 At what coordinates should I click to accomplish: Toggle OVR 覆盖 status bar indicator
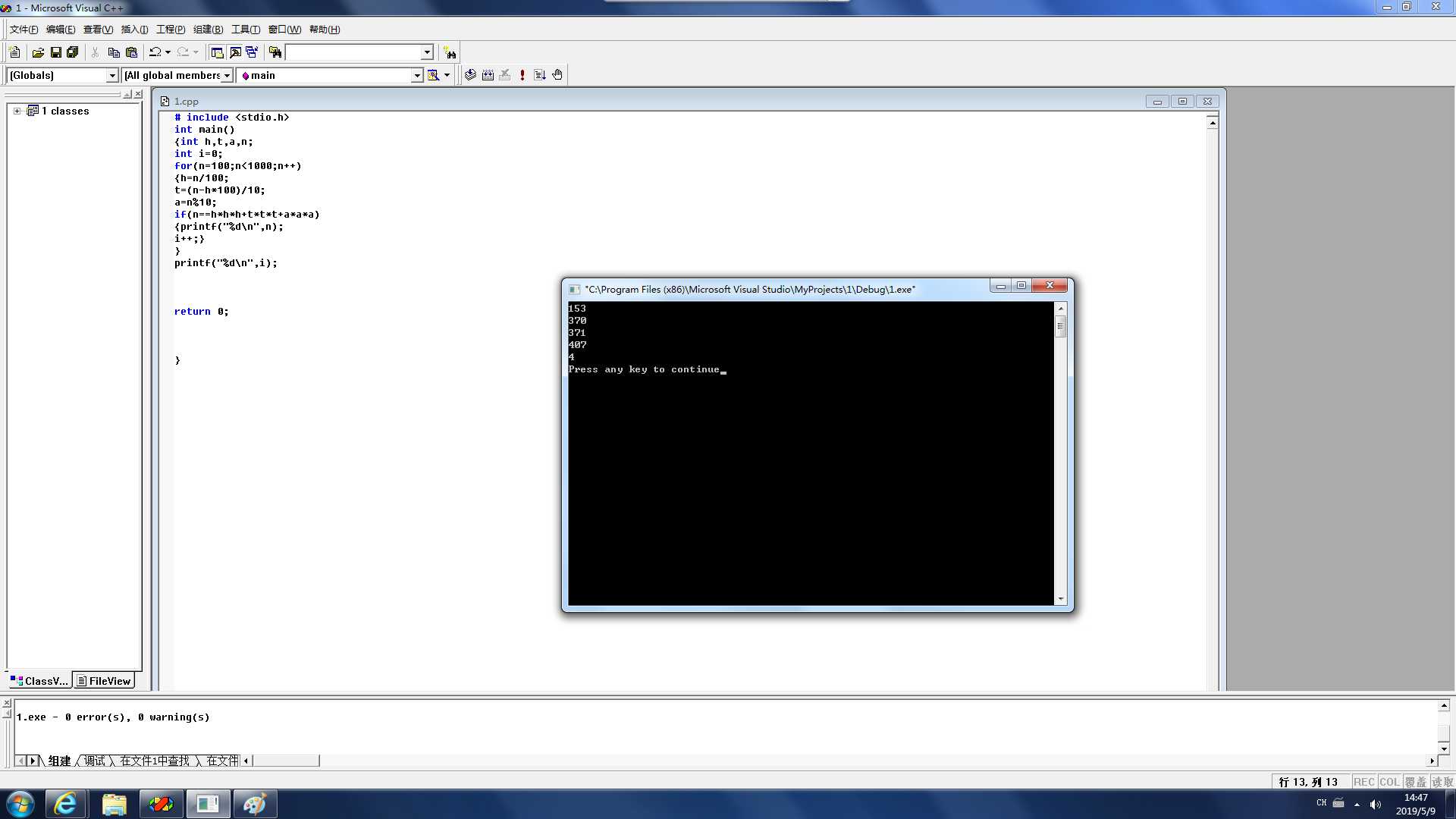(1415, 782)
